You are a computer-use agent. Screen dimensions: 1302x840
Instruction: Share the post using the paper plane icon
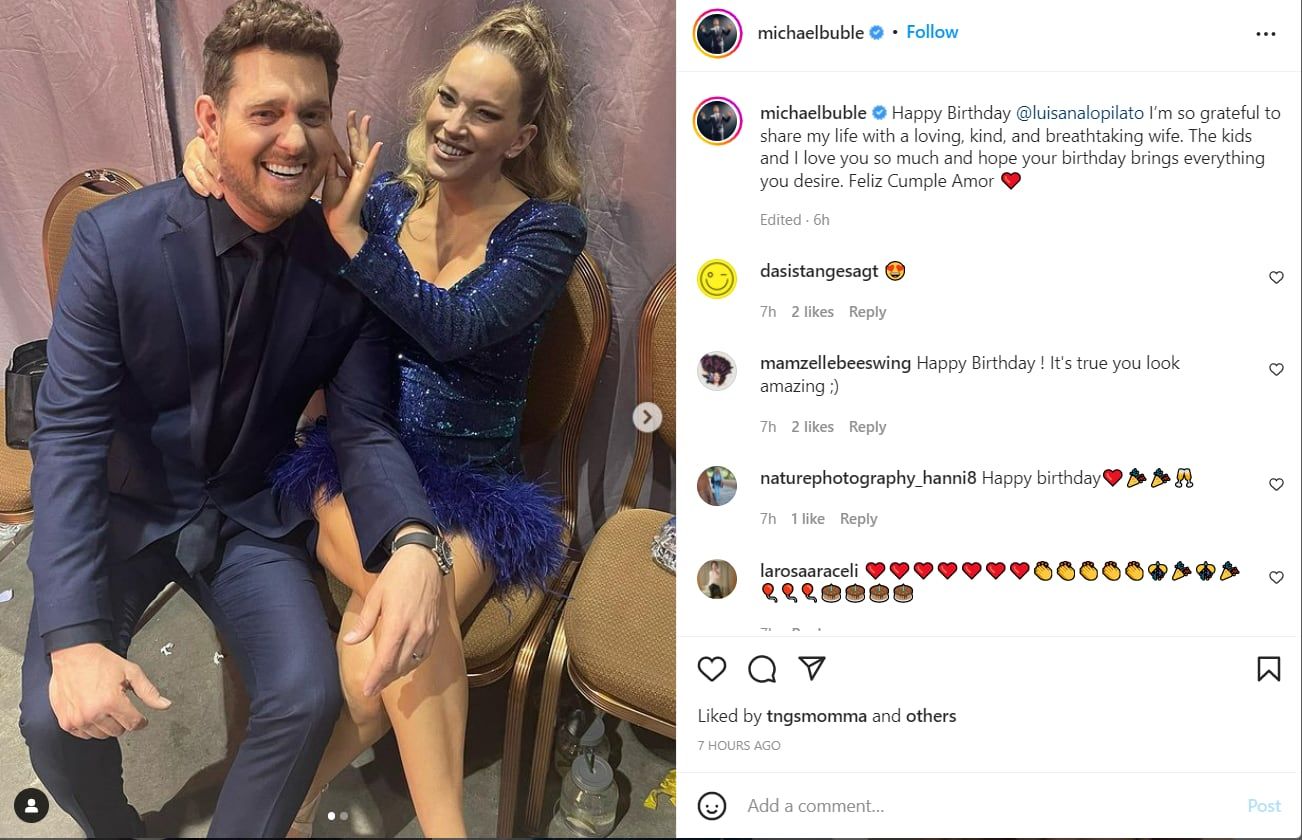(x=812, y=668)
